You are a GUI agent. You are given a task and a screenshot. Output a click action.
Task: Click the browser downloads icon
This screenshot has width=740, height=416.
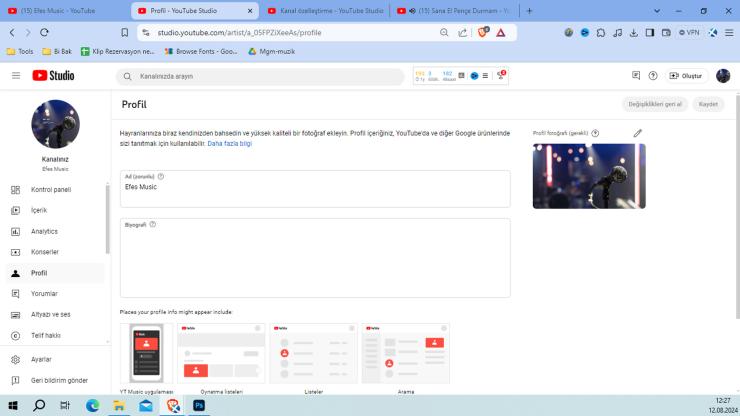click(633, 32)
